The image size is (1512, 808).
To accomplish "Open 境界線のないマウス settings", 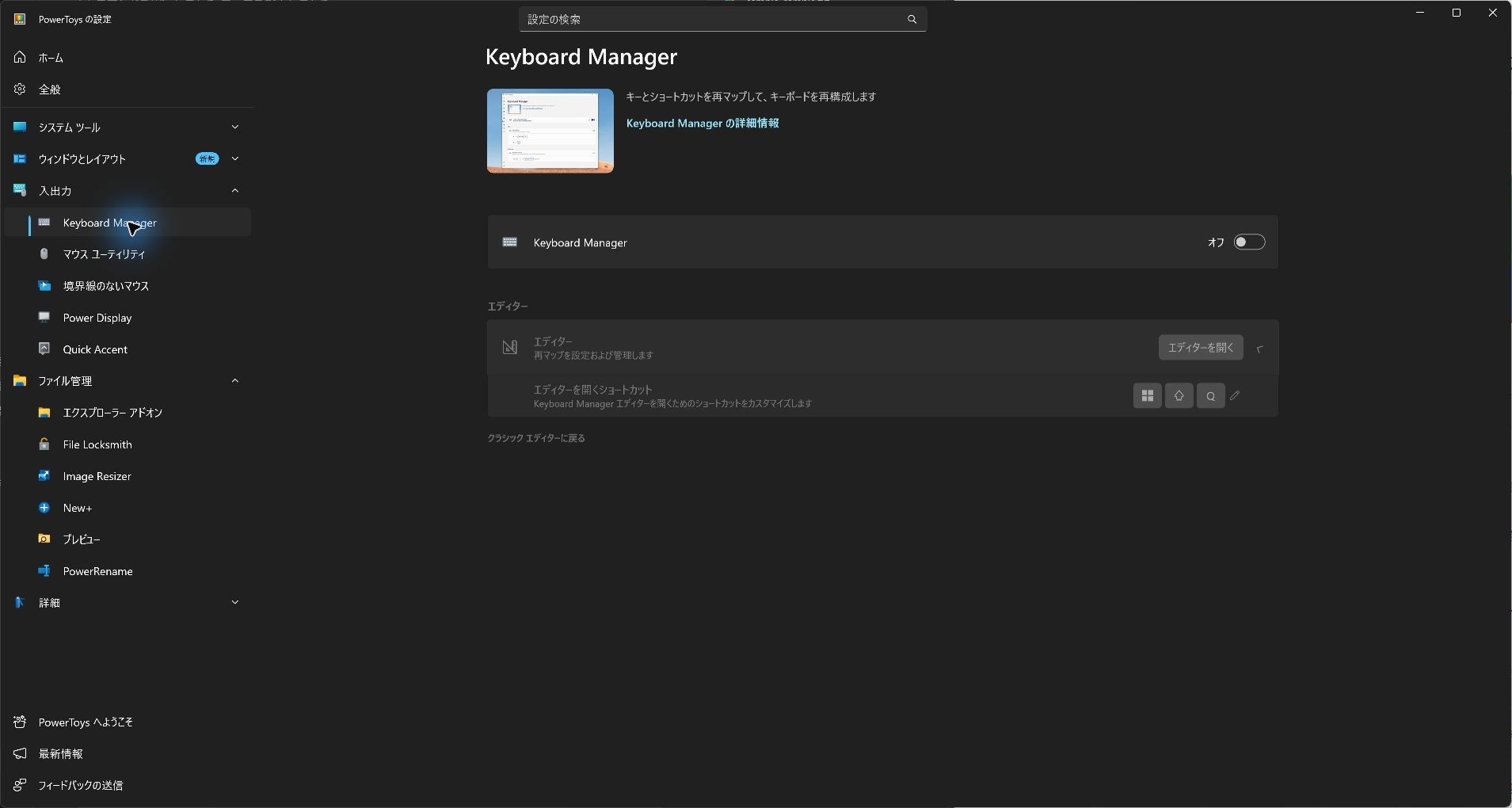I will click(x=127, y=286).
